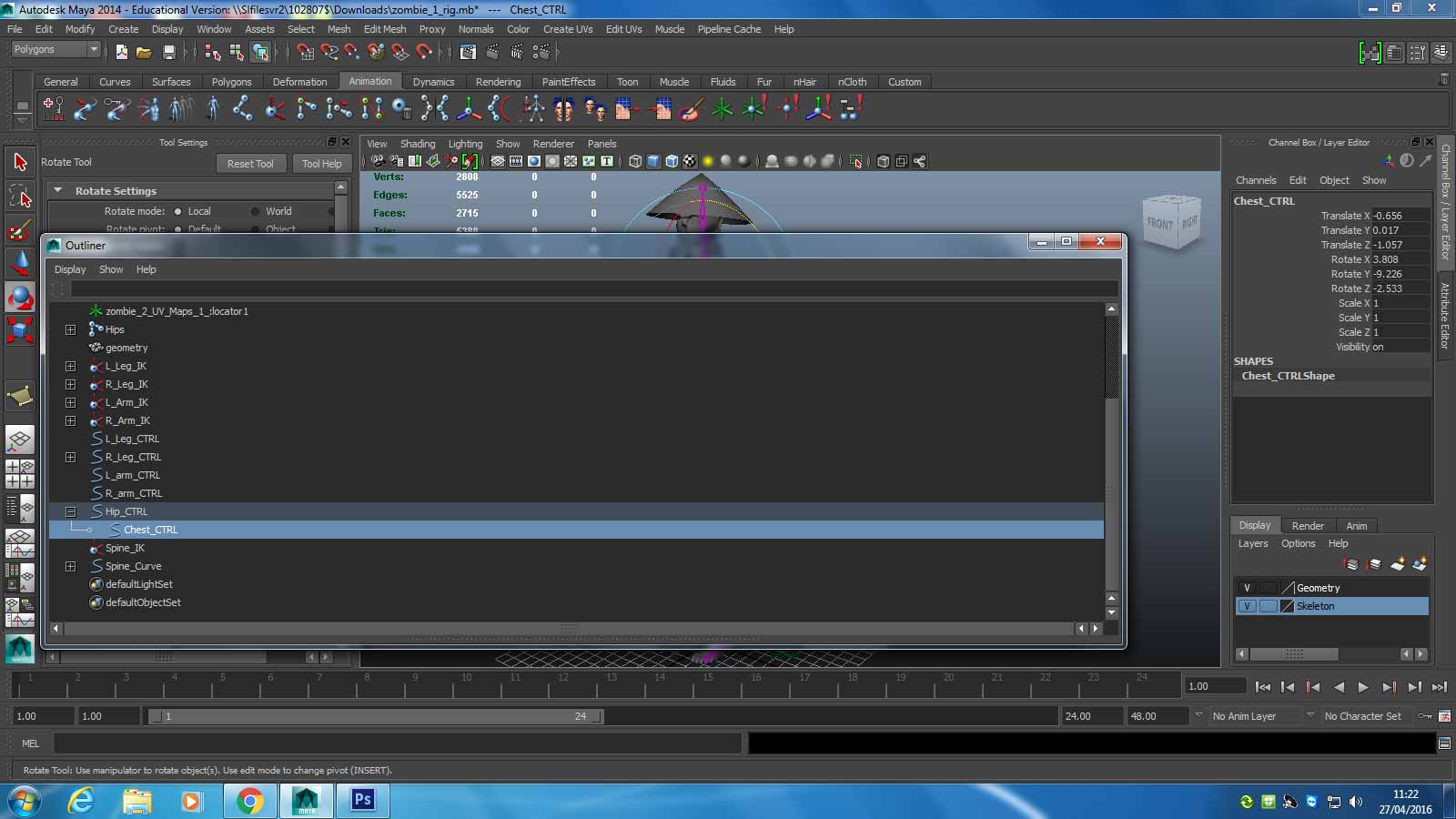1456x819 pixels.
Task: Open the Polygons menu set dropdown
Action: (55, 49)
